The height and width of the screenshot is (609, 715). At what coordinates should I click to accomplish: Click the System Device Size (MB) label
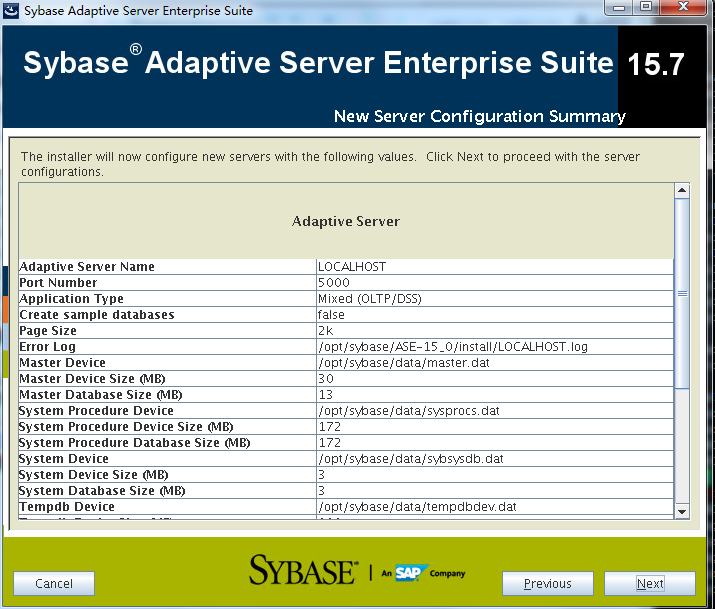[93, 475]
